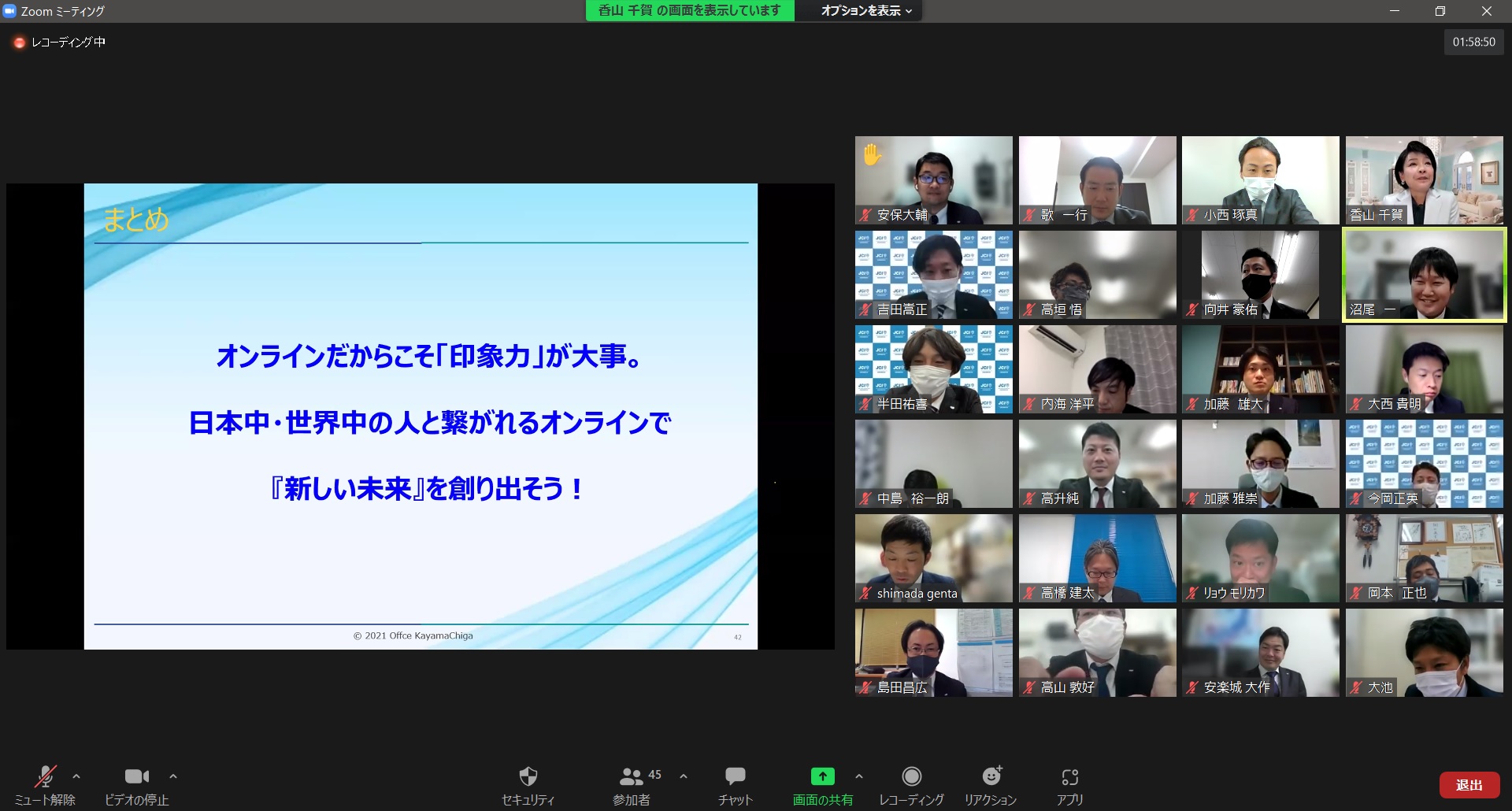Select 高橋 建太 video tile

(x=1098, y=558)
